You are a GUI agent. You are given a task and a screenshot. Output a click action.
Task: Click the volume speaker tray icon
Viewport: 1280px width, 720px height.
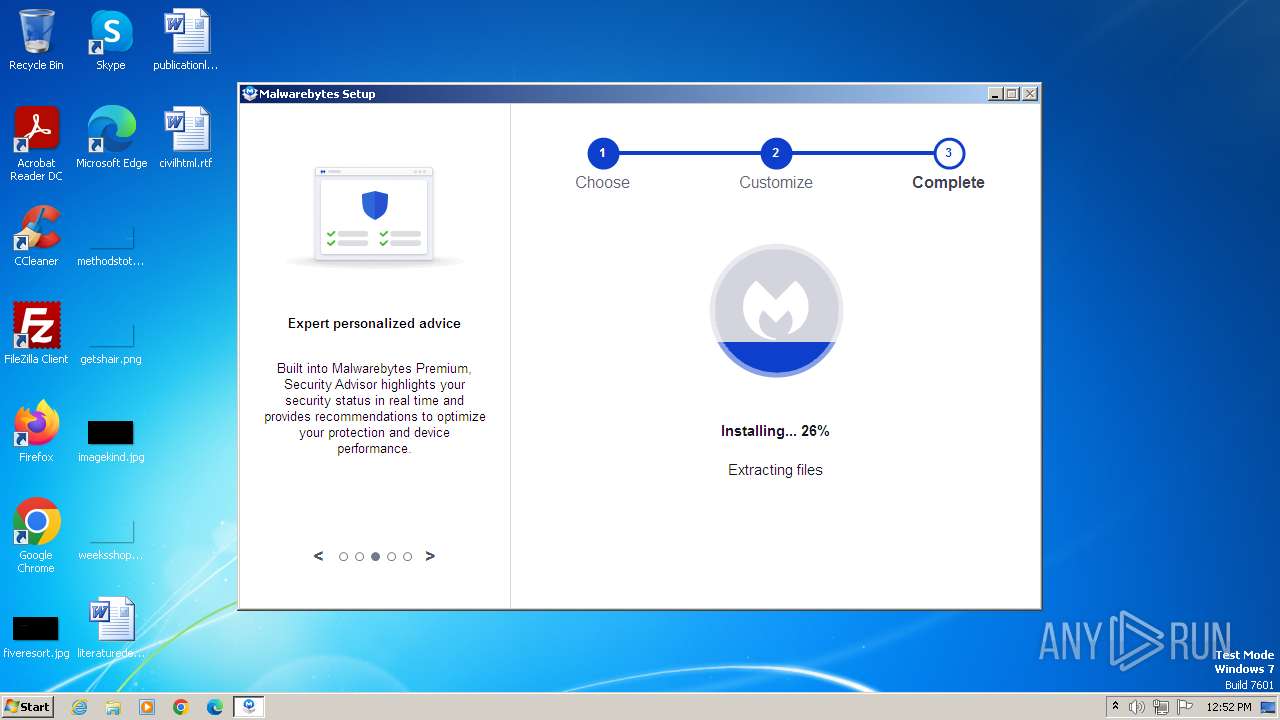[x=1137, y=707]
